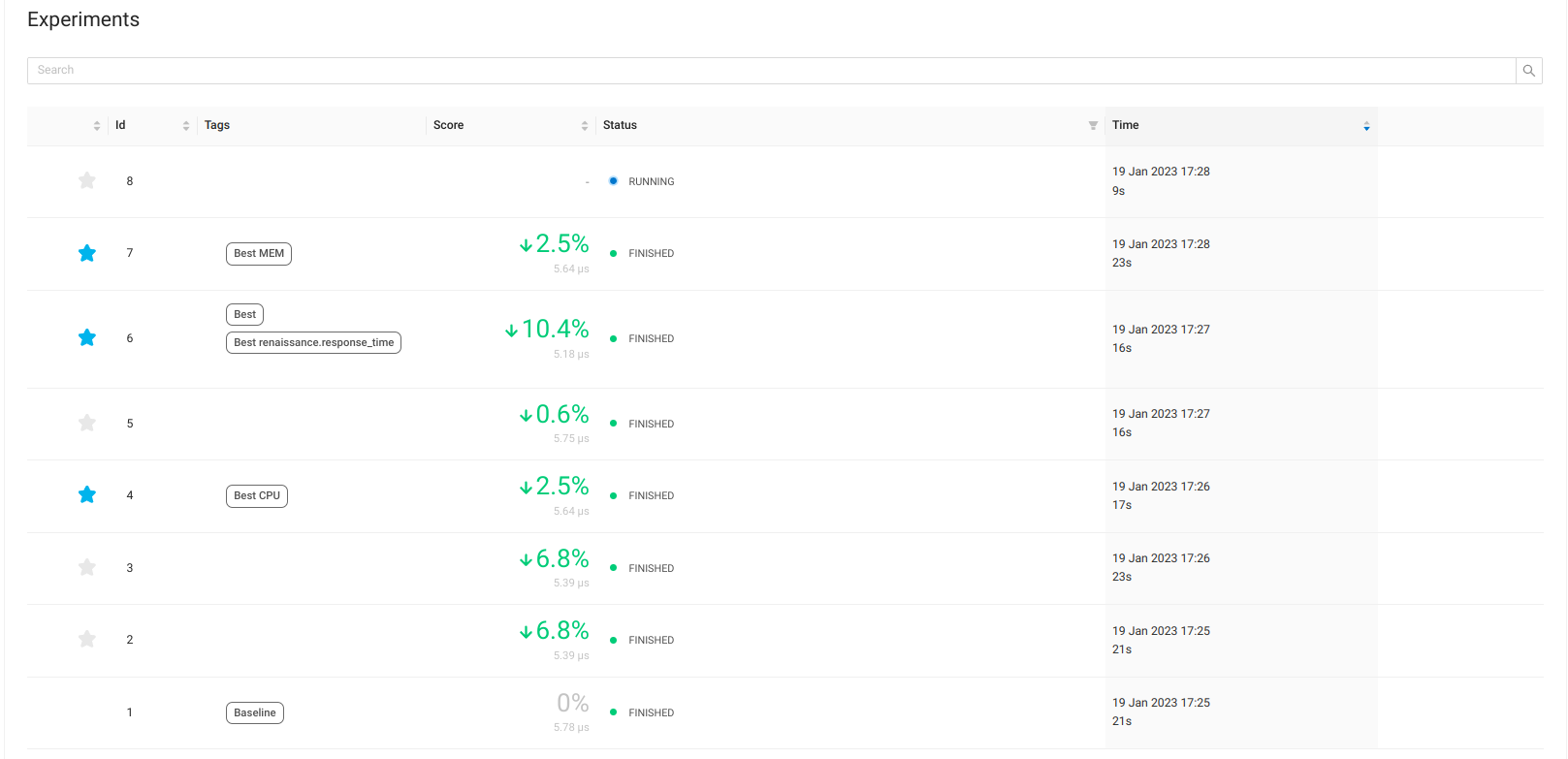Star experiment 2 as favorite

[x=87, y=640]
